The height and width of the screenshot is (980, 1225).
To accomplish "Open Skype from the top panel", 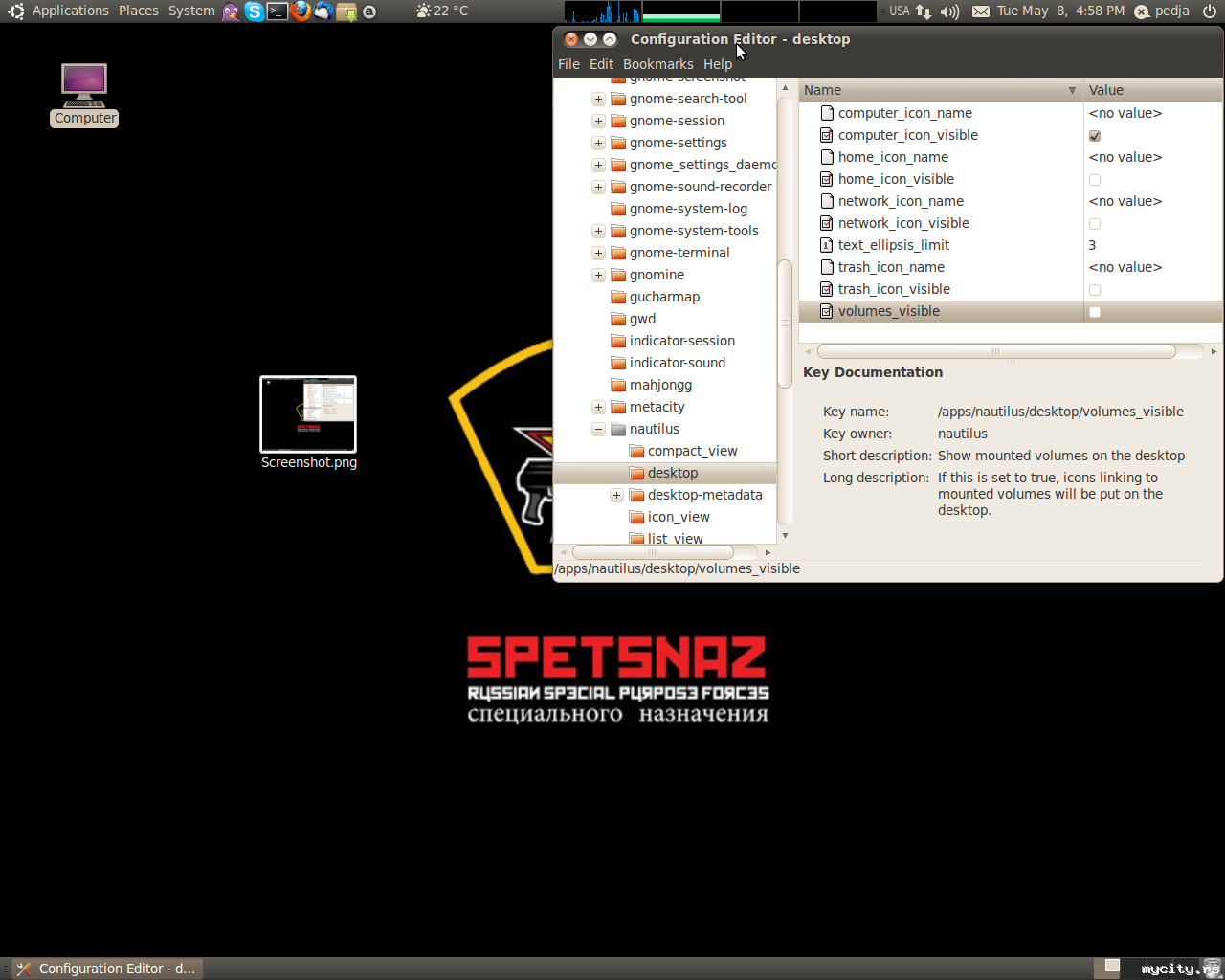I will click(x=254, y=11).
